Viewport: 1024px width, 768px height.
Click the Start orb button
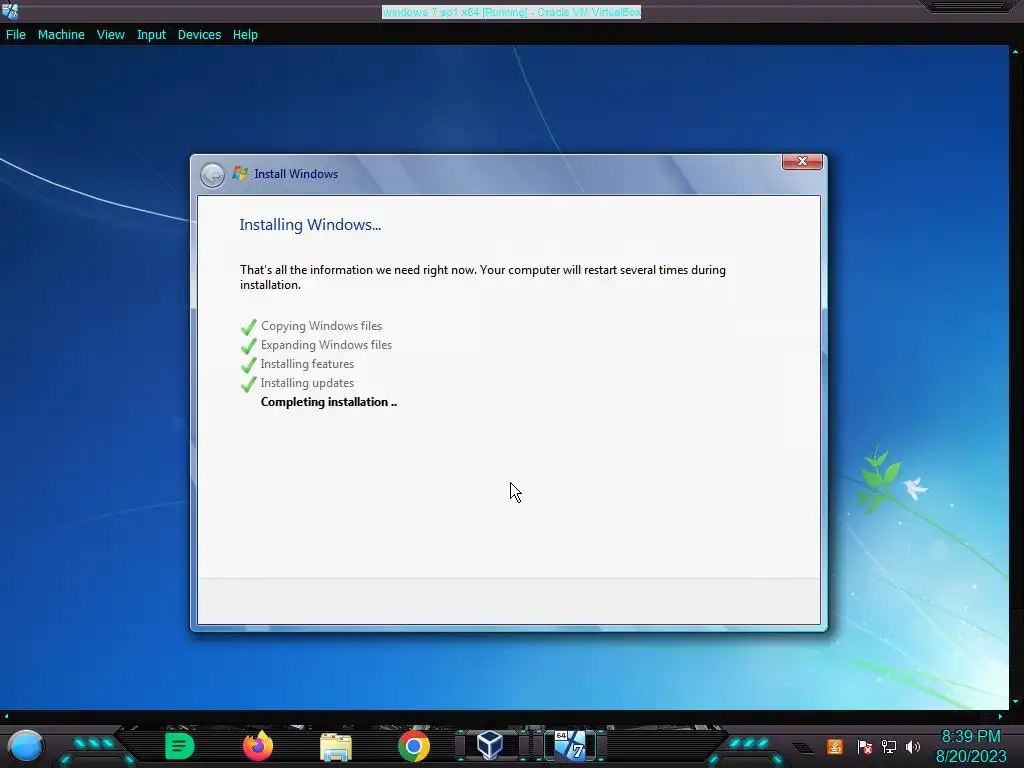click(26, 746)
